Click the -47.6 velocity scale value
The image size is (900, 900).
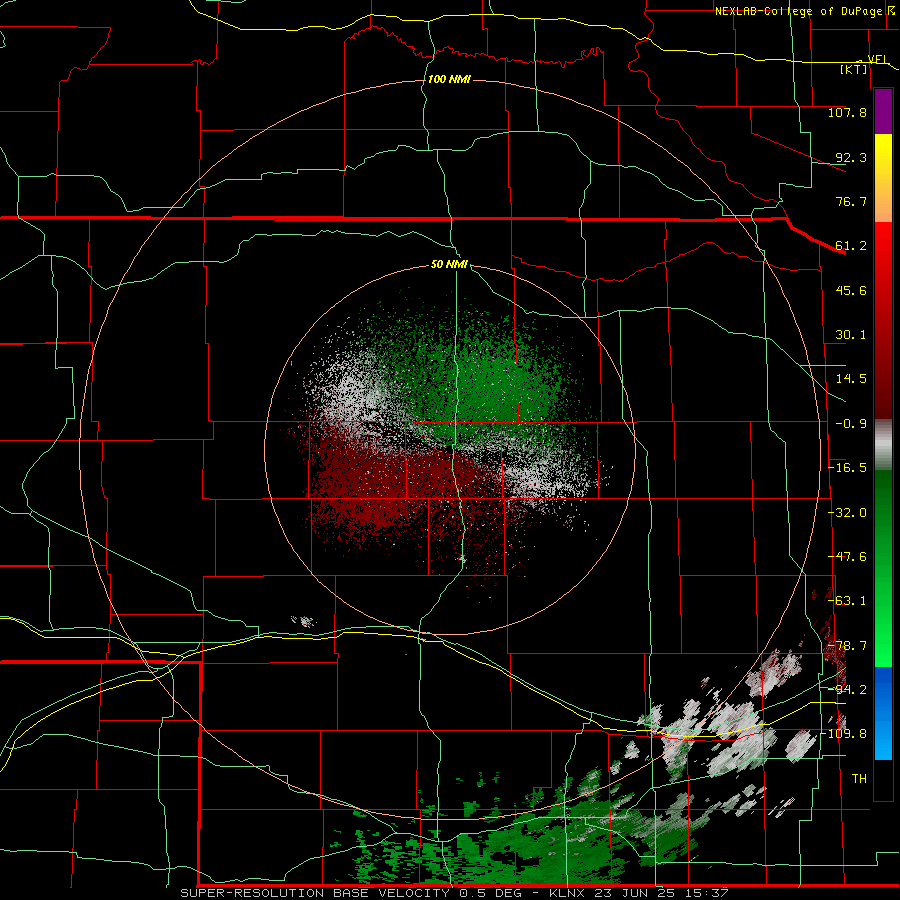click(847, 557)
